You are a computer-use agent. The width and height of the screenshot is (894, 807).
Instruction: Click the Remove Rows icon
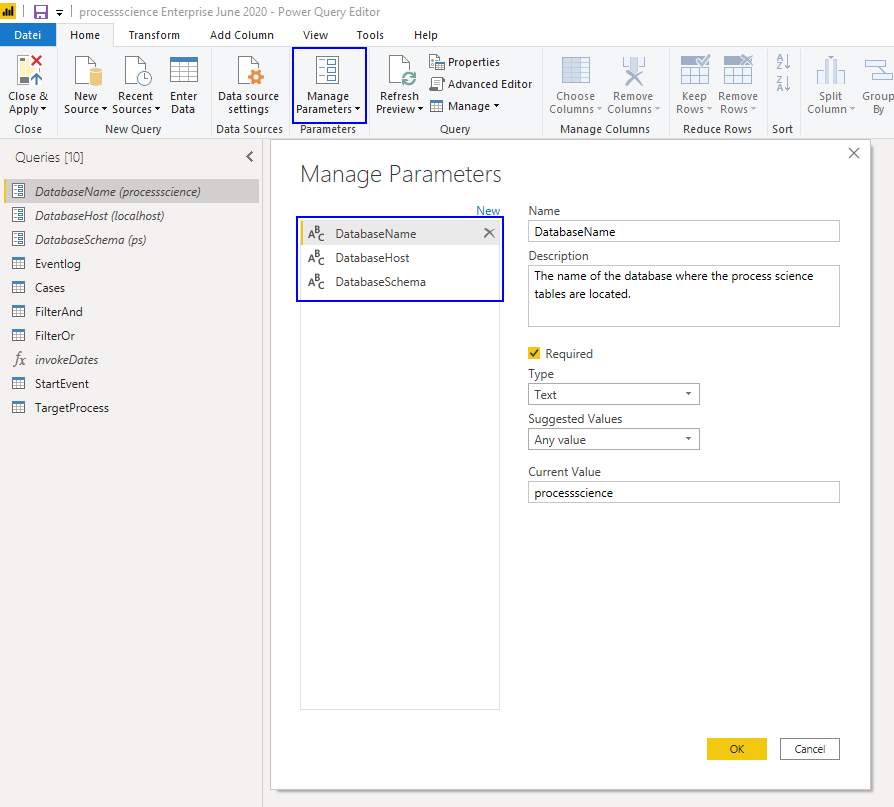738,70
